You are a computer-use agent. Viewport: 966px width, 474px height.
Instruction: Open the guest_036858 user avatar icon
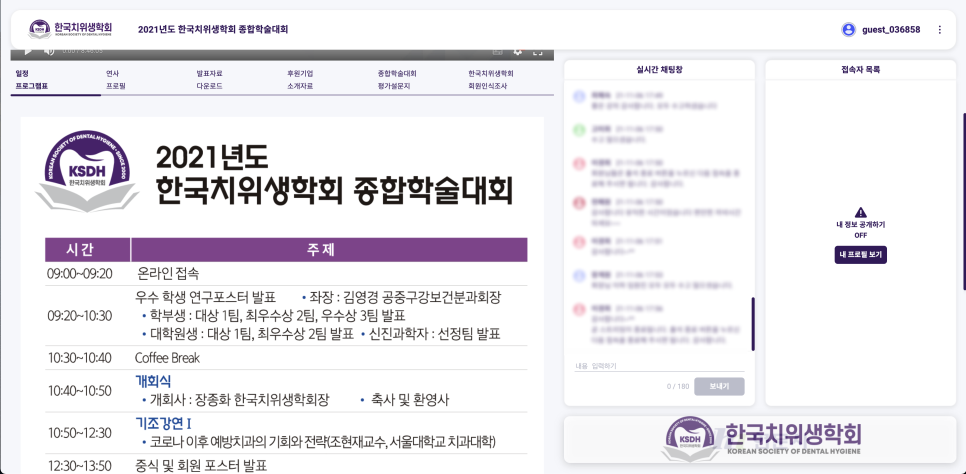pyautogui.click(x=848, y=29)
